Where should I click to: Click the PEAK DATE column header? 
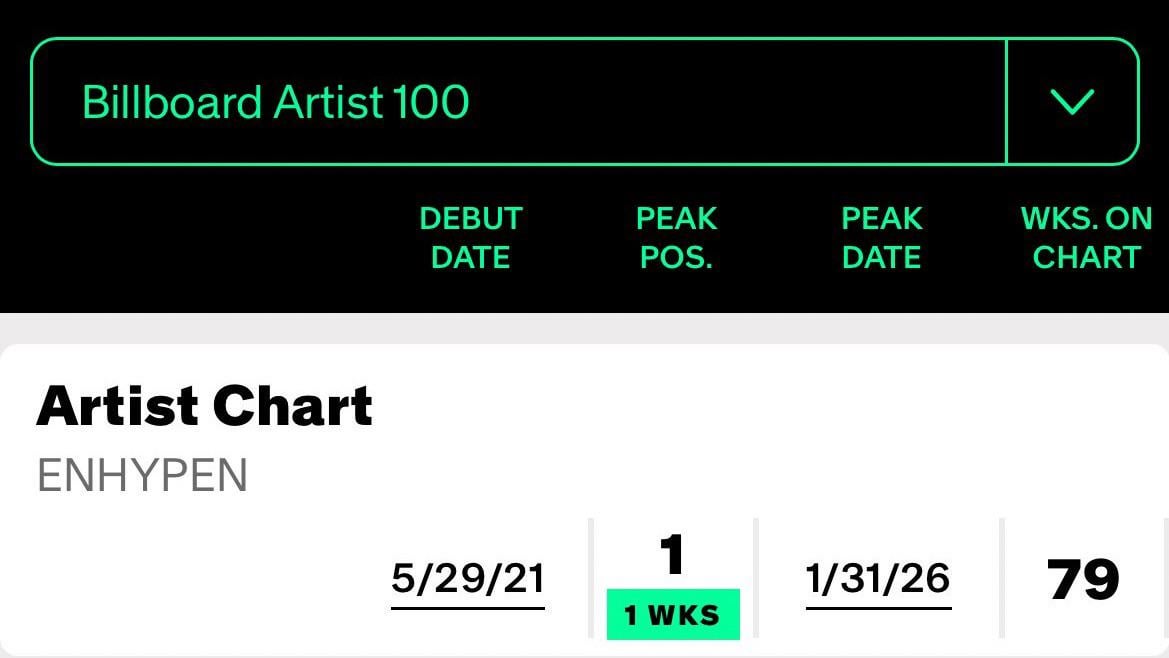click(881, 237)
